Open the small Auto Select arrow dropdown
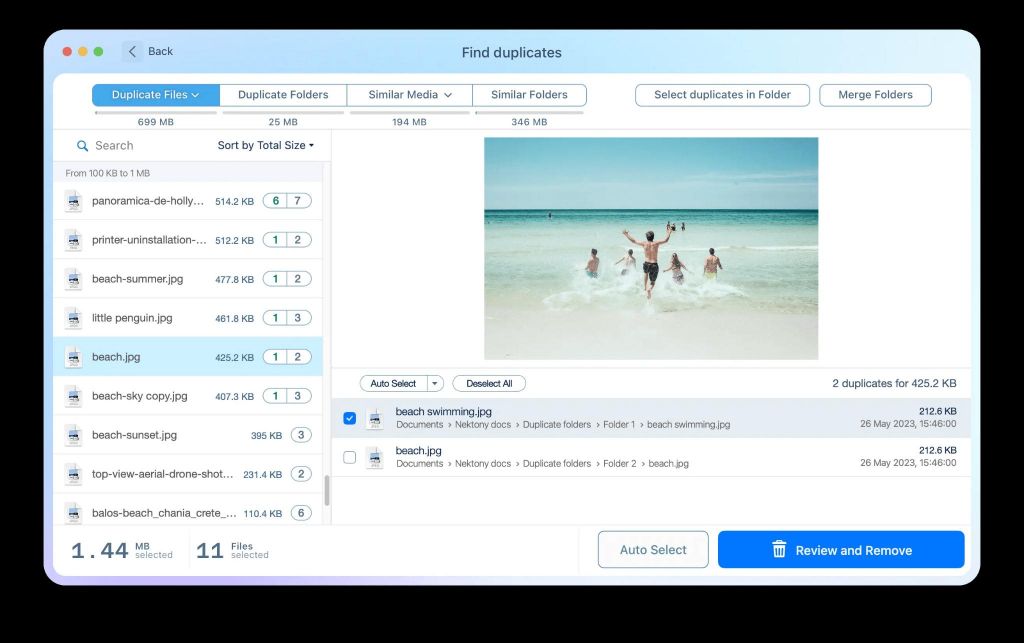 (x=435, y=384)
